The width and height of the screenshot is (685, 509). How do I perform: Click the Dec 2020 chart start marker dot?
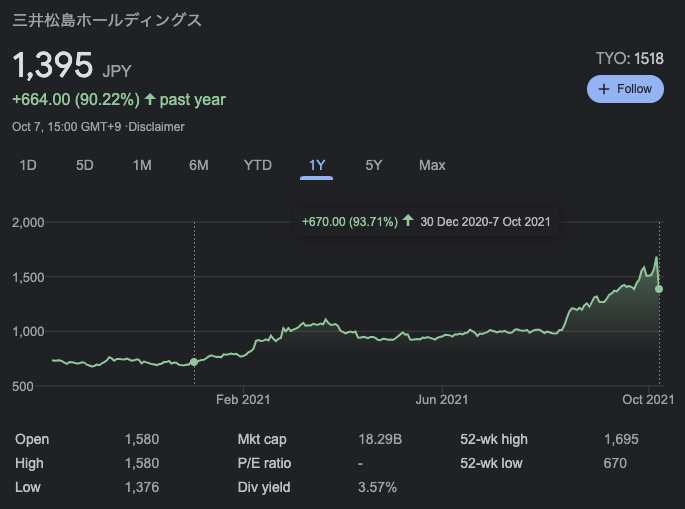(x=194, y=362)
